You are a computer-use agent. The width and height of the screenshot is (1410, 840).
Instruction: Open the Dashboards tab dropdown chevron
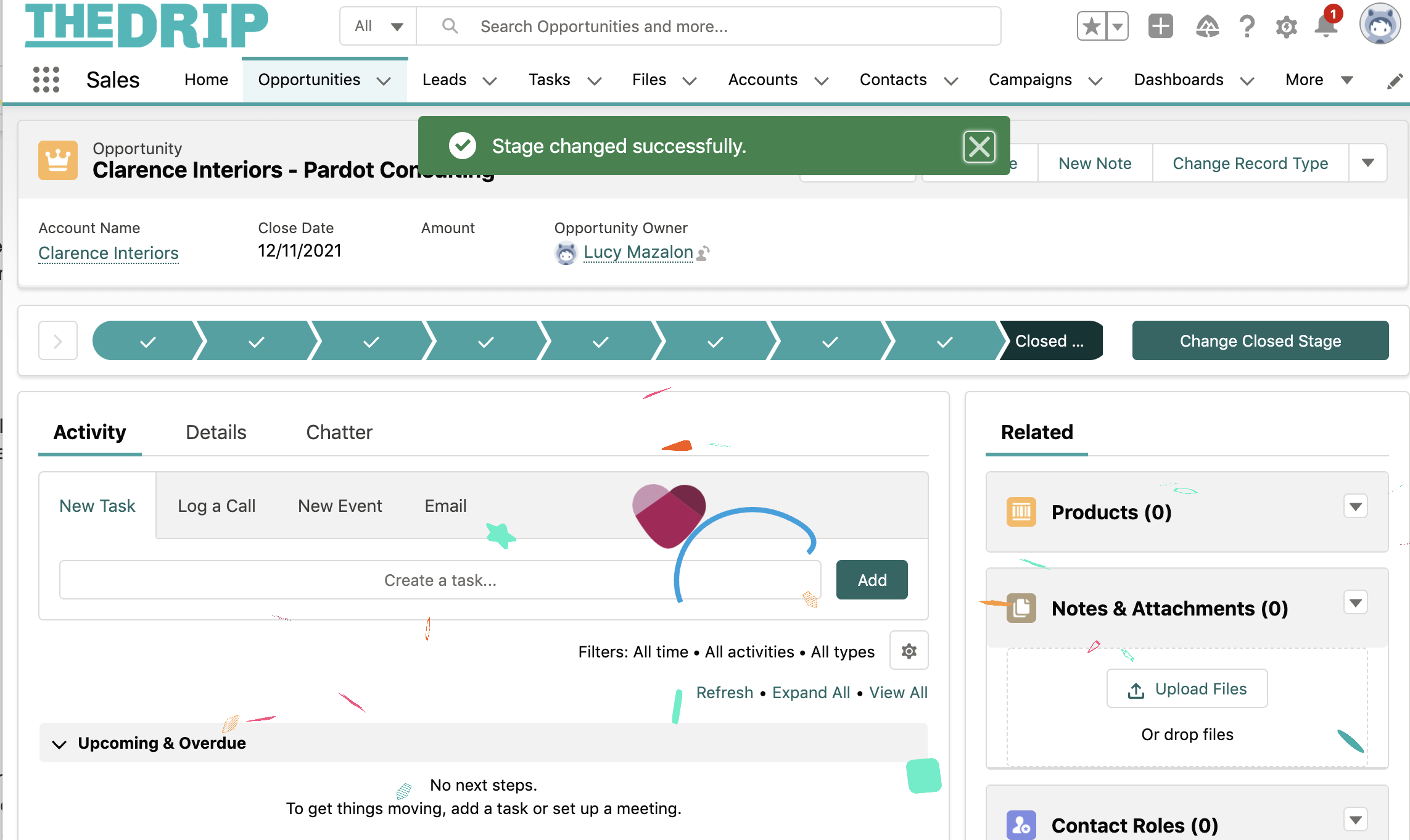tap(1247, 81)
